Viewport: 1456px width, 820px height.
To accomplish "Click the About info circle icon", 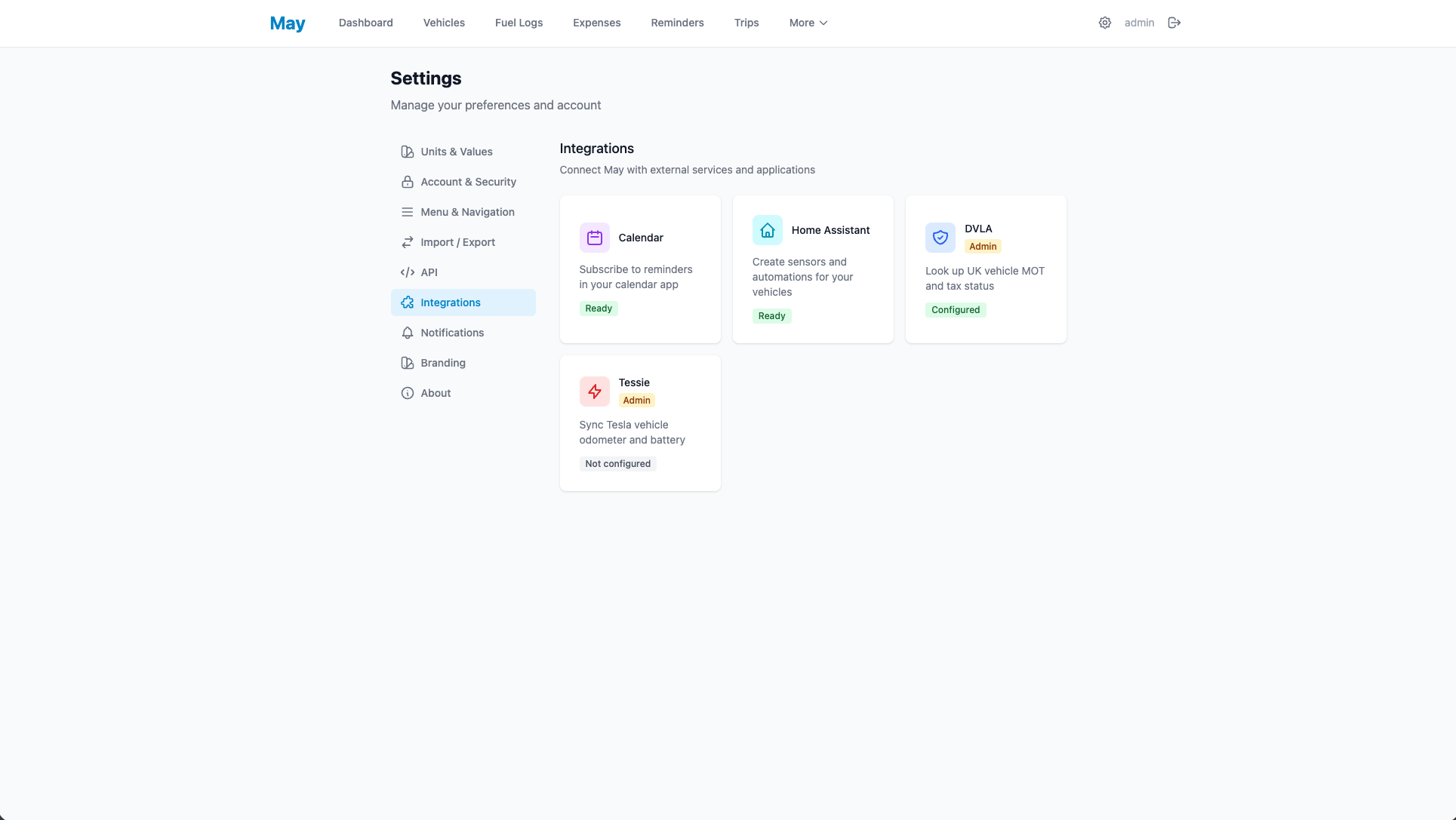I will point(407,393).
